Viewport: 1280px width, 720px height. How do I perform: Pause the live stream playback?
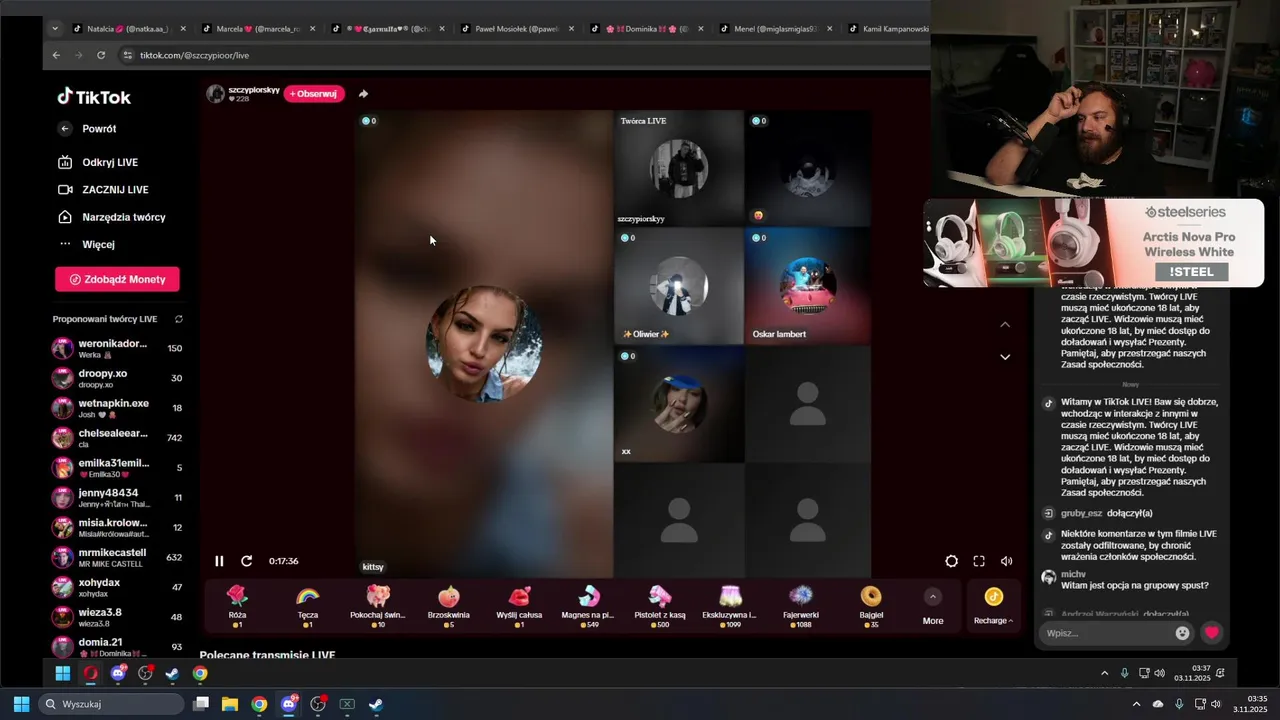tap(219, 561)
